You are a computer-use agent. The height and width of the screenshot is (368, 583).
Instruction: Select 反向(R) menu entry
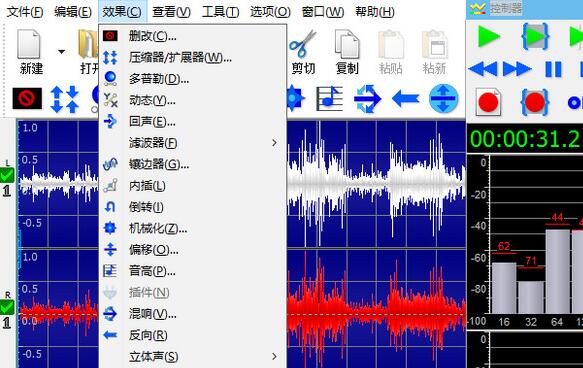(x=193, y=335)
